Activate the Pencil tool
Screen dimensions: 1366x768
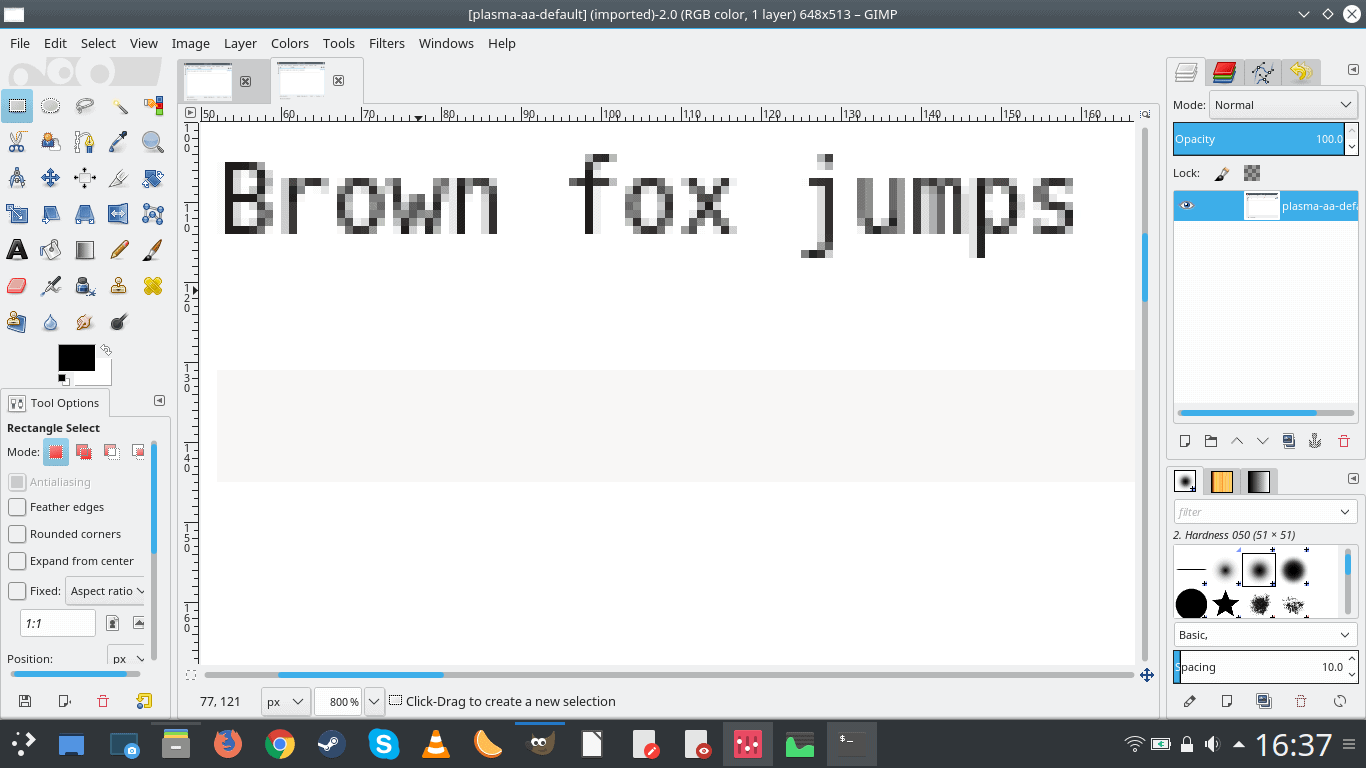click(119, 249)
